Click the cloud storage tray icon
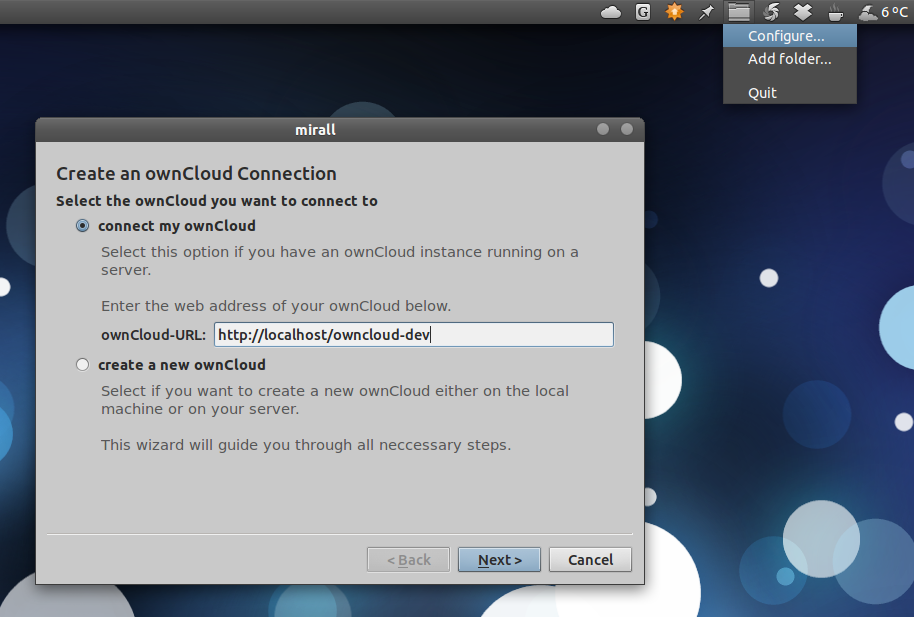 pyautogui.click(x=610, y=12)
